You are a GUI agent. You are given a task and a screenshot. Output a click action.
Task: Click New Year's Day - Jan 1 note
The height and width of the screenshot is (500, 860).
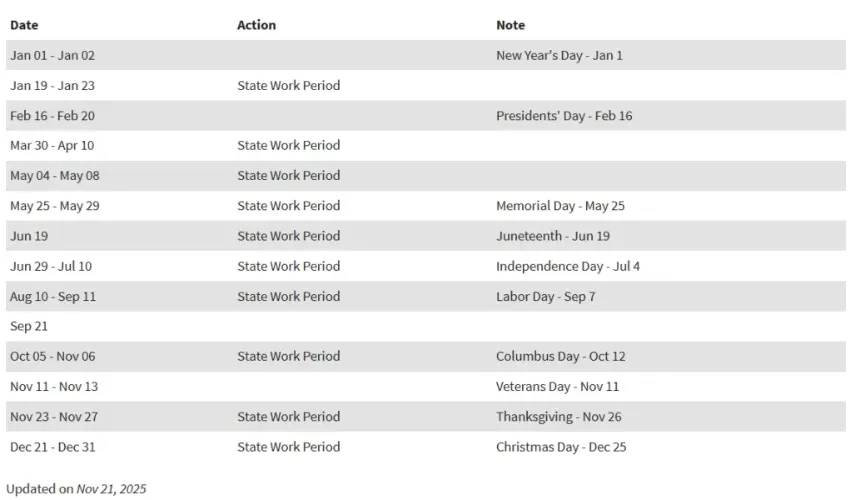(559, 55)
